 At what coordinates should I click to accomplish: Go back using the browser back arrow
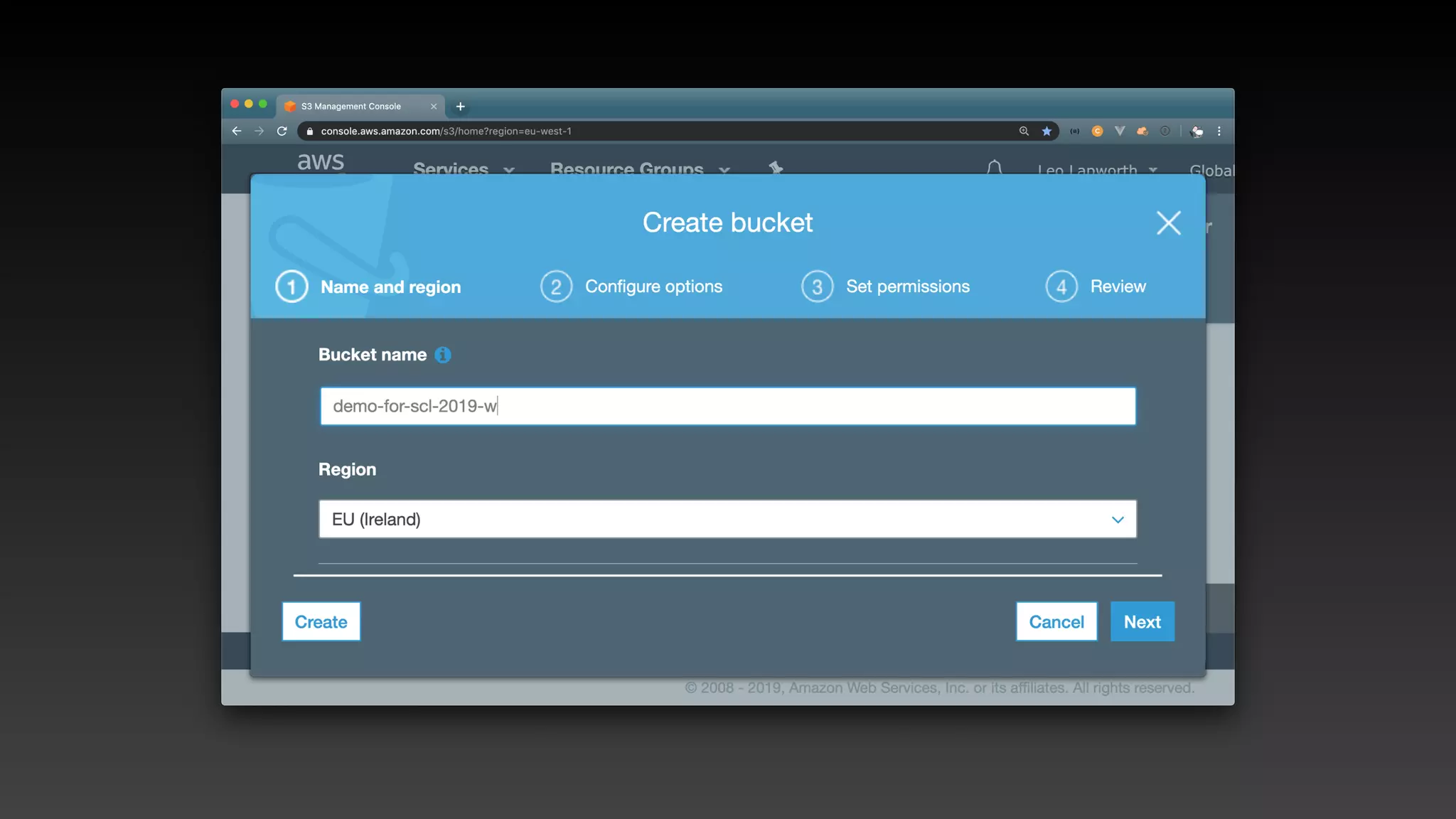237,132
